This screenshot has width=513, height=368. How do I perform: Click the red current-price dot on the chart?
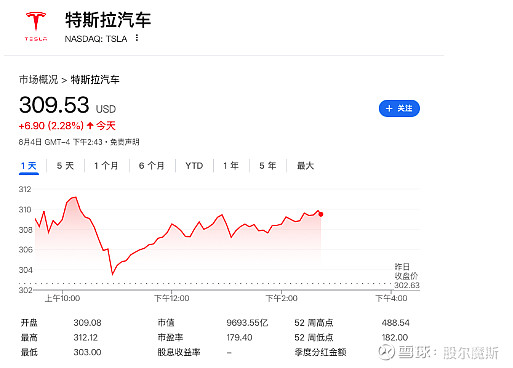point(321,214)
